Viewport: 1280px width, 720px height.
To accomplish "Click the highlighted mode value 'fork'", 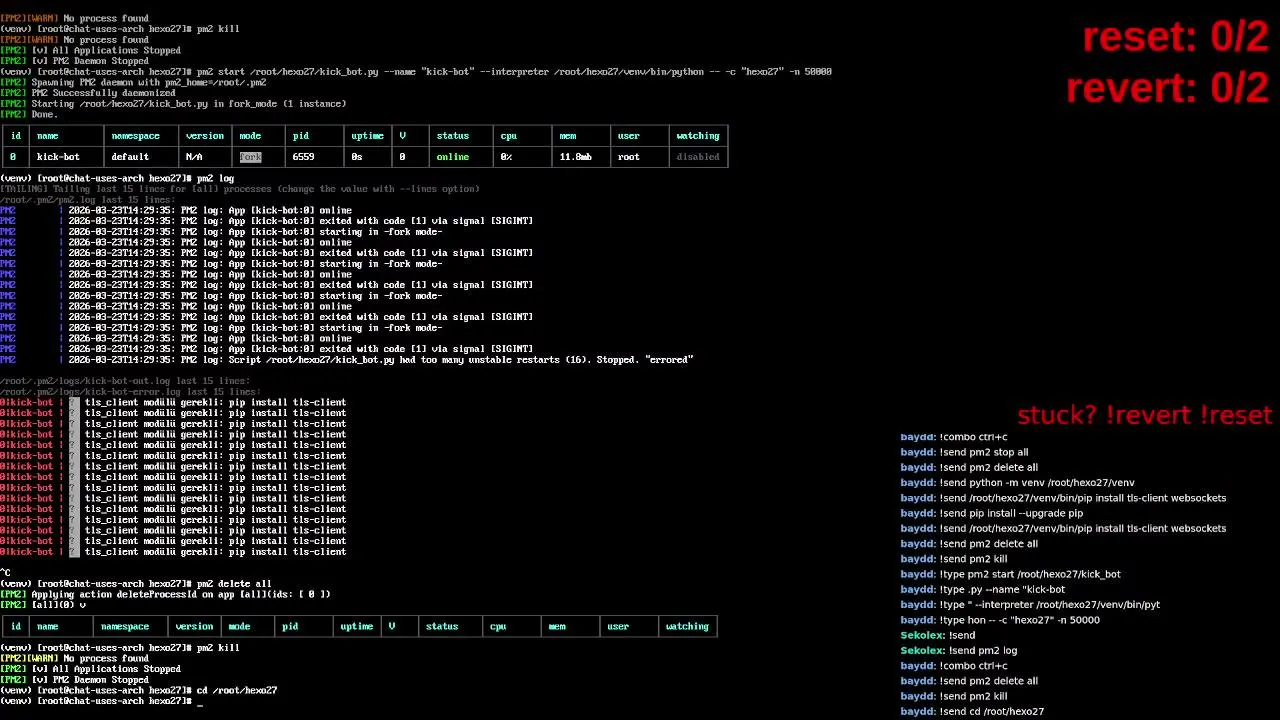I will [x=250, y=157].
